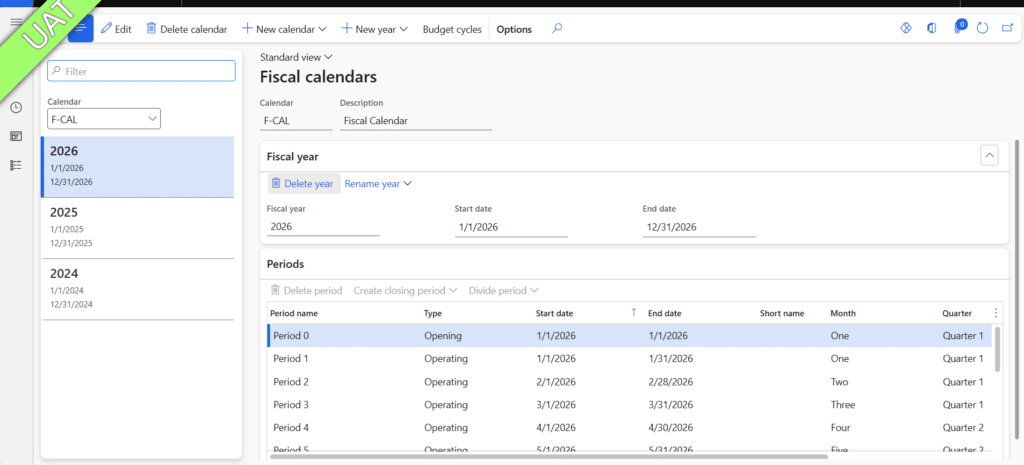Open the New year dropdown
1024x465 pixels.
375,29
